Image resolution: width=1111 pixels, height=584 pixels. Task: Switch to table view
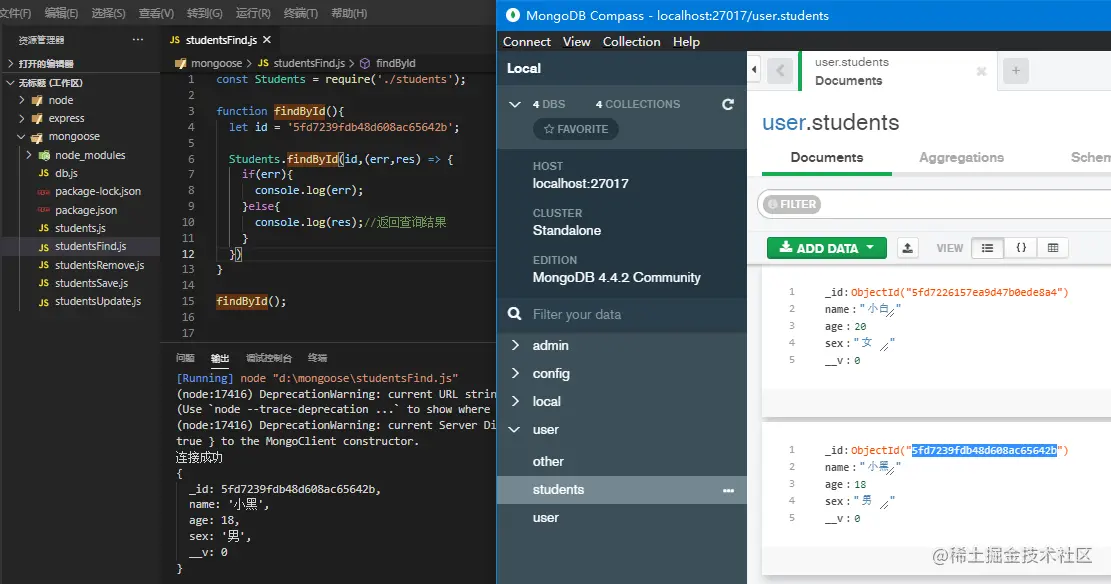1053,248
